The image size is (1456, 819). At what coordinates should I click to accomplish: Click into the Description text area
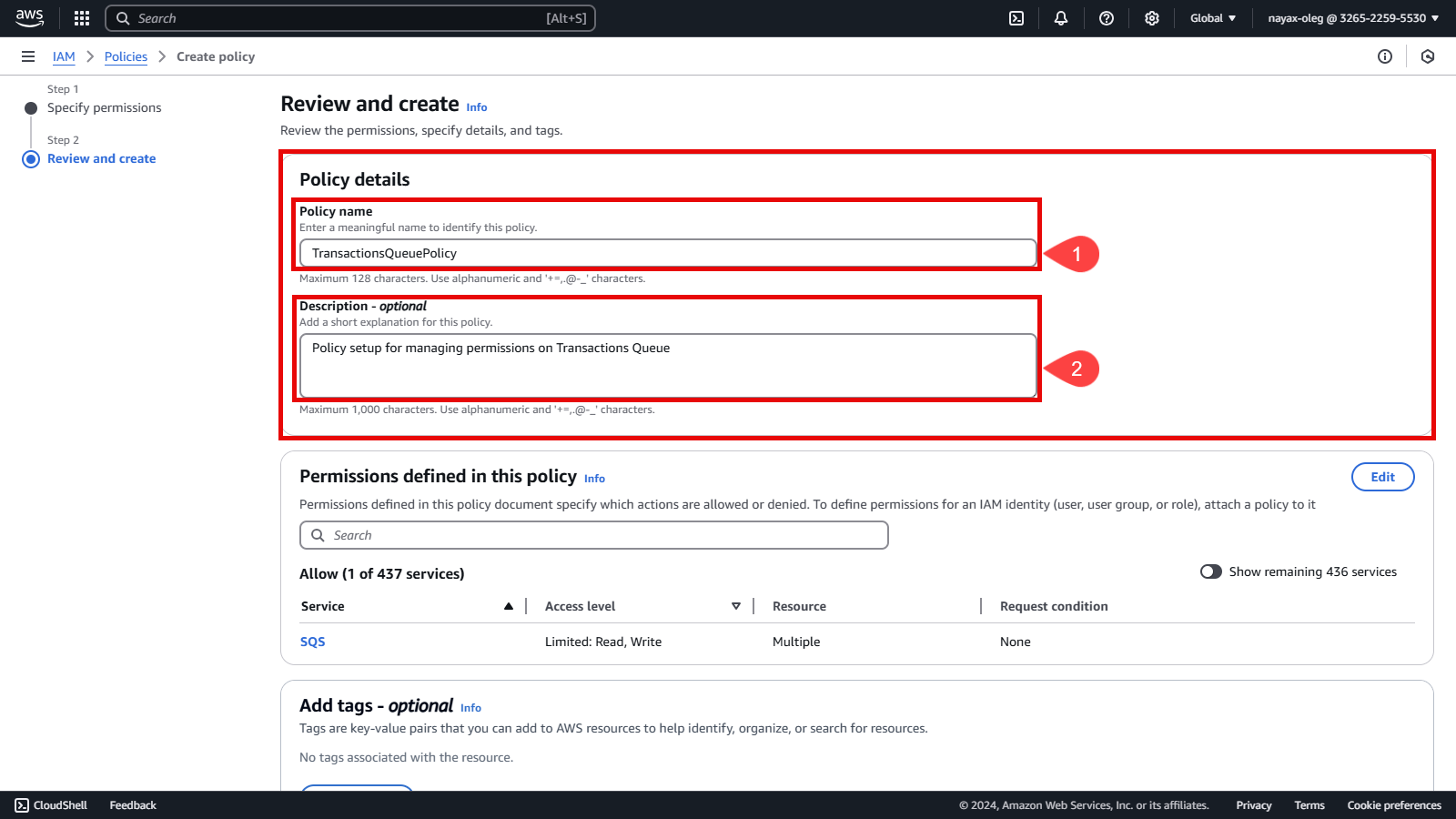click(668, 366)
